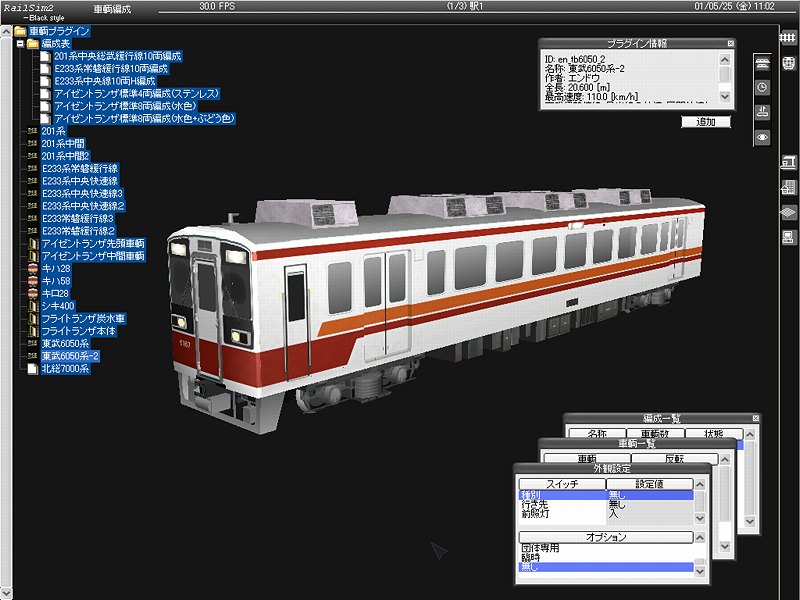Click the computer settings icon

[x=788, y=237]
